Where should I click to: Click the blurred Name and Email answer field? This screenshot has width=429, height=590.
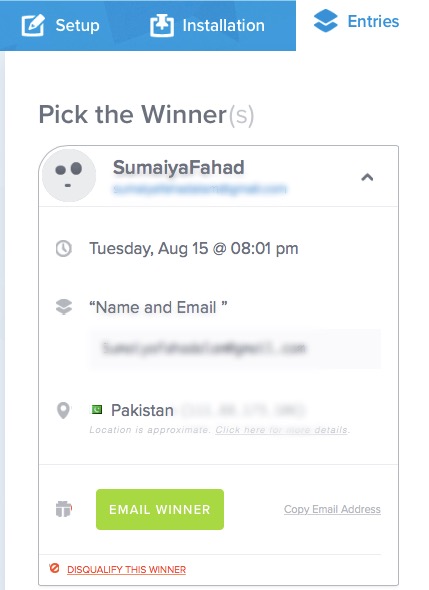[x=235, y=348]
